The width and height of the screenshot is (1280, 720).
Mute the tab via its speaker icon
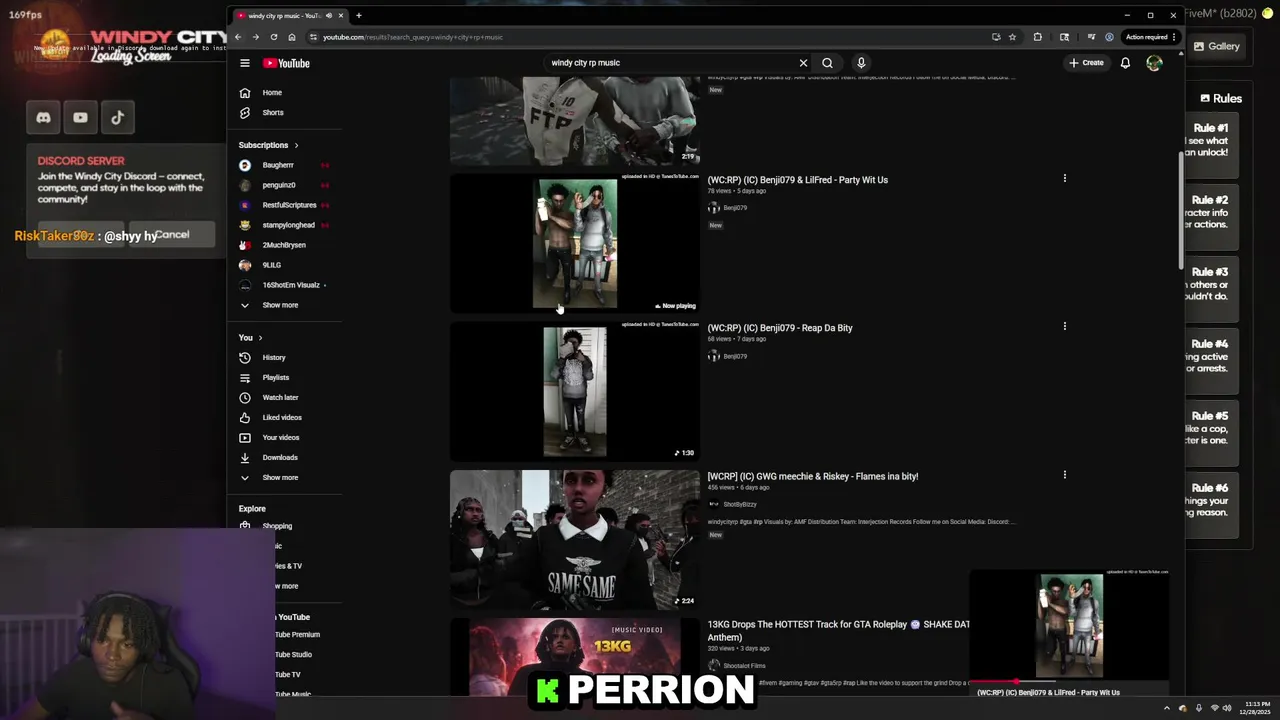[x=329, y=15]
